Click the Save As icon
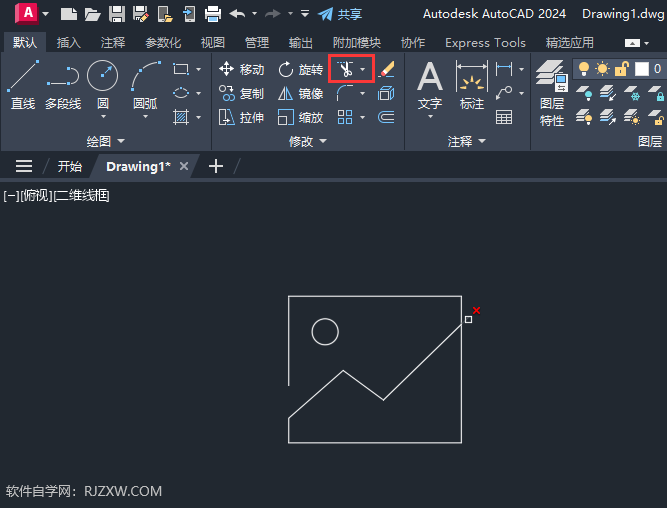 141,14
